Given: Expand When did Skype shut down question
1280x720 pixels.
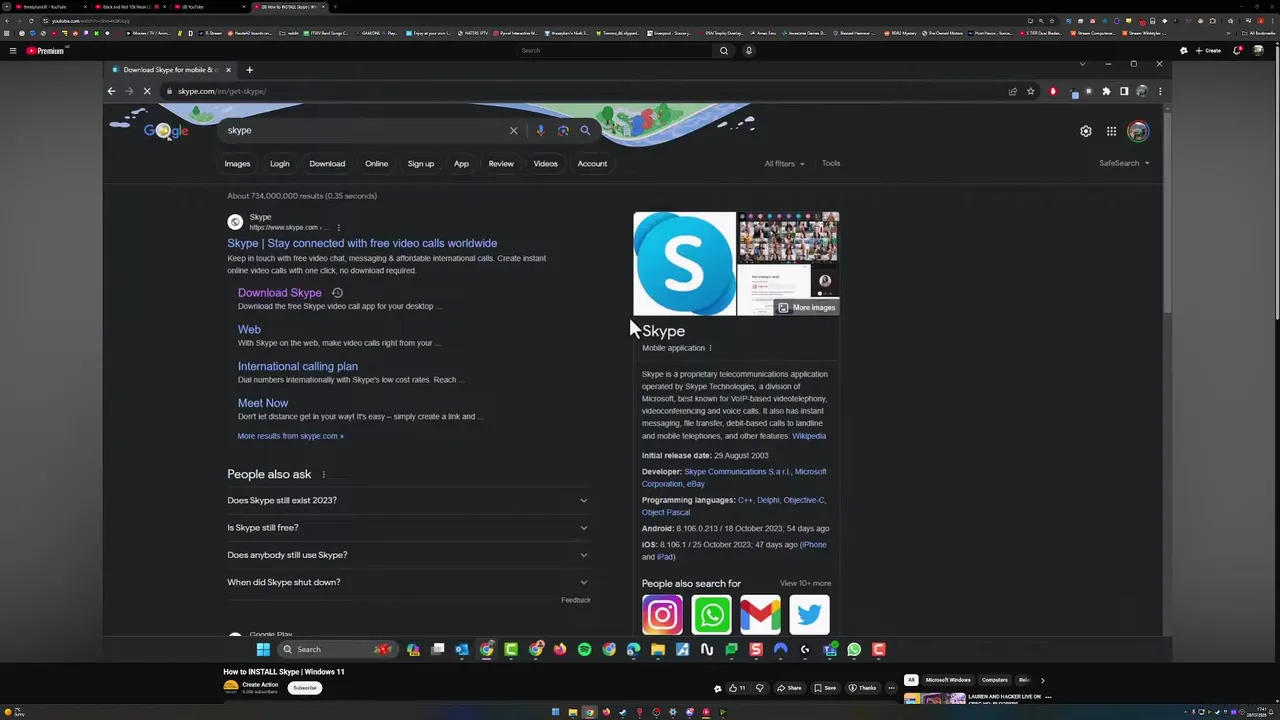Looking at the screenshot, I should [x=408, y=582].
